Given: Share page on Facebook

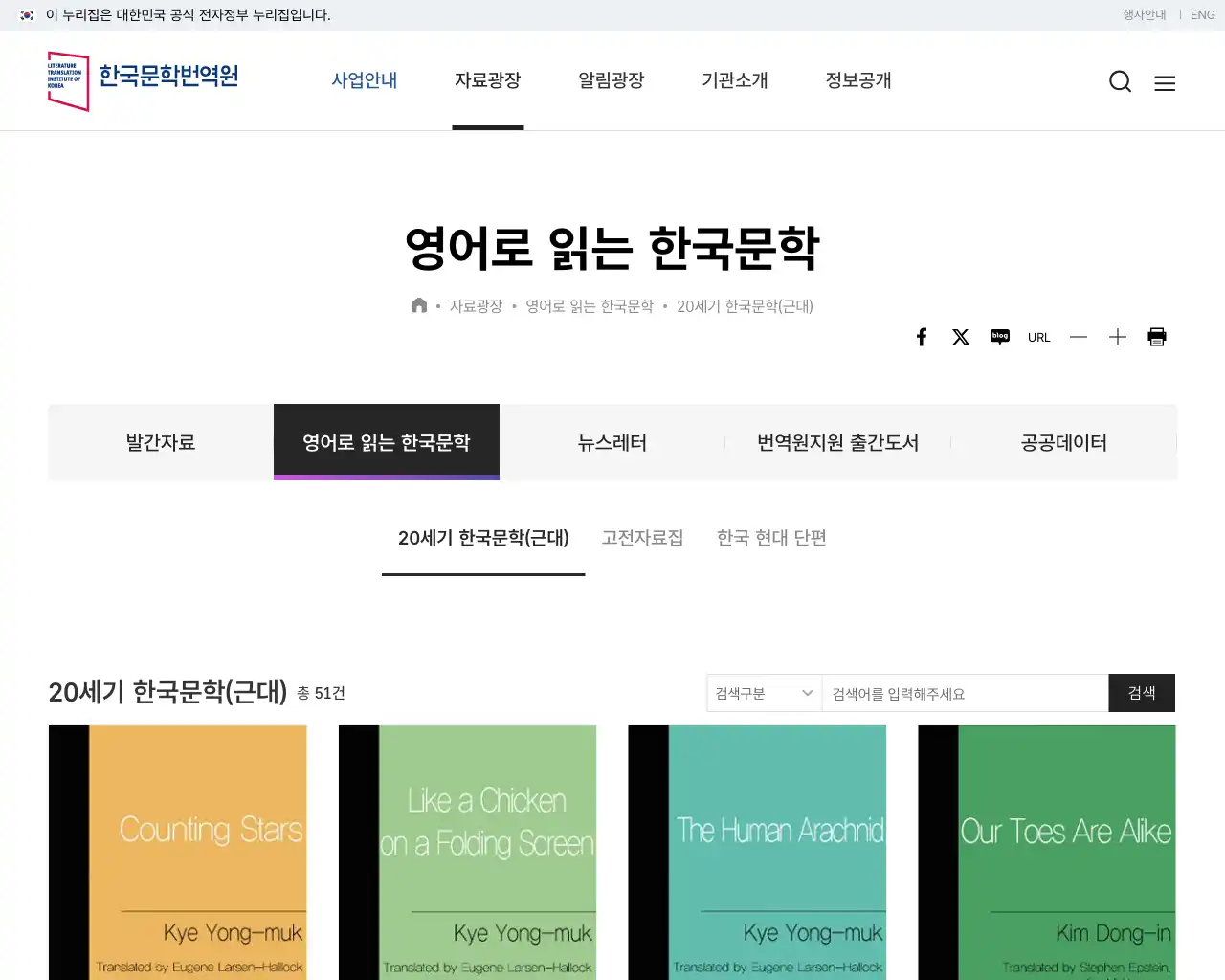Looking at the screenshot, I should pyautogui.click(x=922, y=337).
